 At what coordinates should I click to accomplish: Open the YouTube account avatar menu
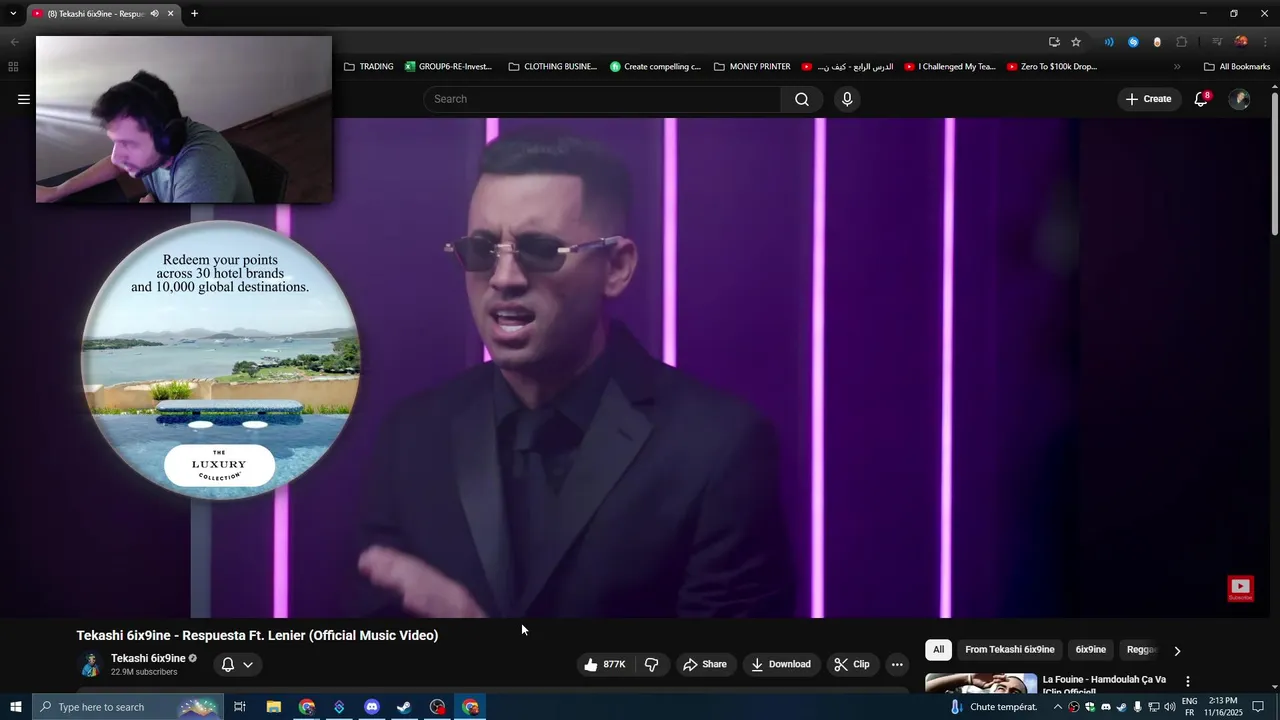[x=1239, y=99]
